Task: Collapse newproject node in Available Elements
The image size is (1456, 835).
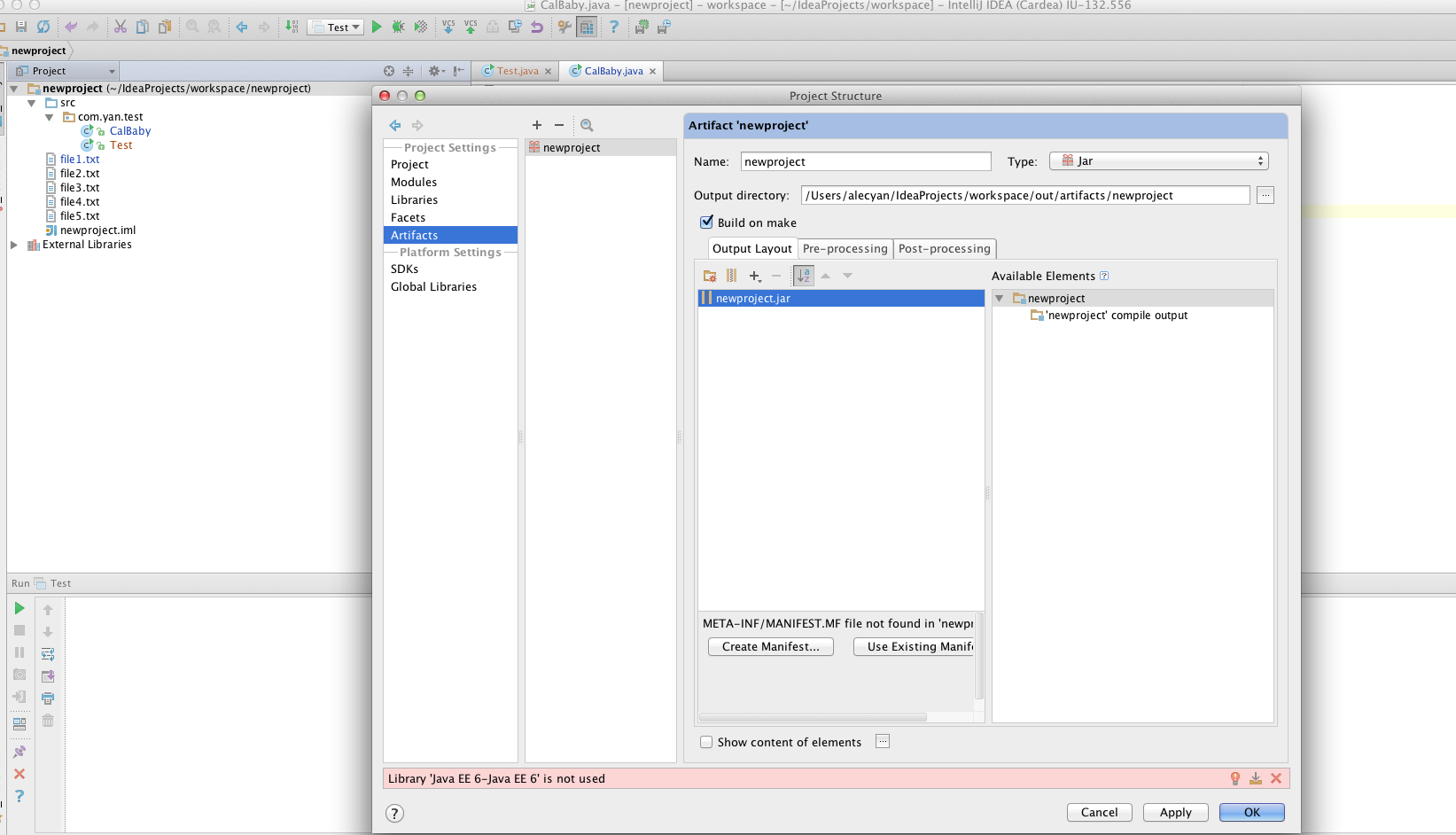Action: tap(1000, 299)
